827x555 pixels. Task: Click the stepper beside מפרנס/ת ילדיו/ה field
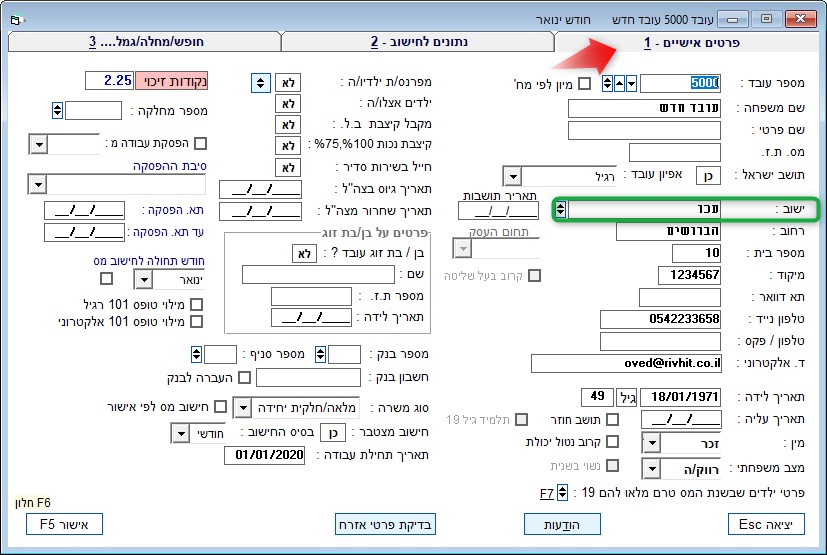pyautogui.click(x=261, y=83)
